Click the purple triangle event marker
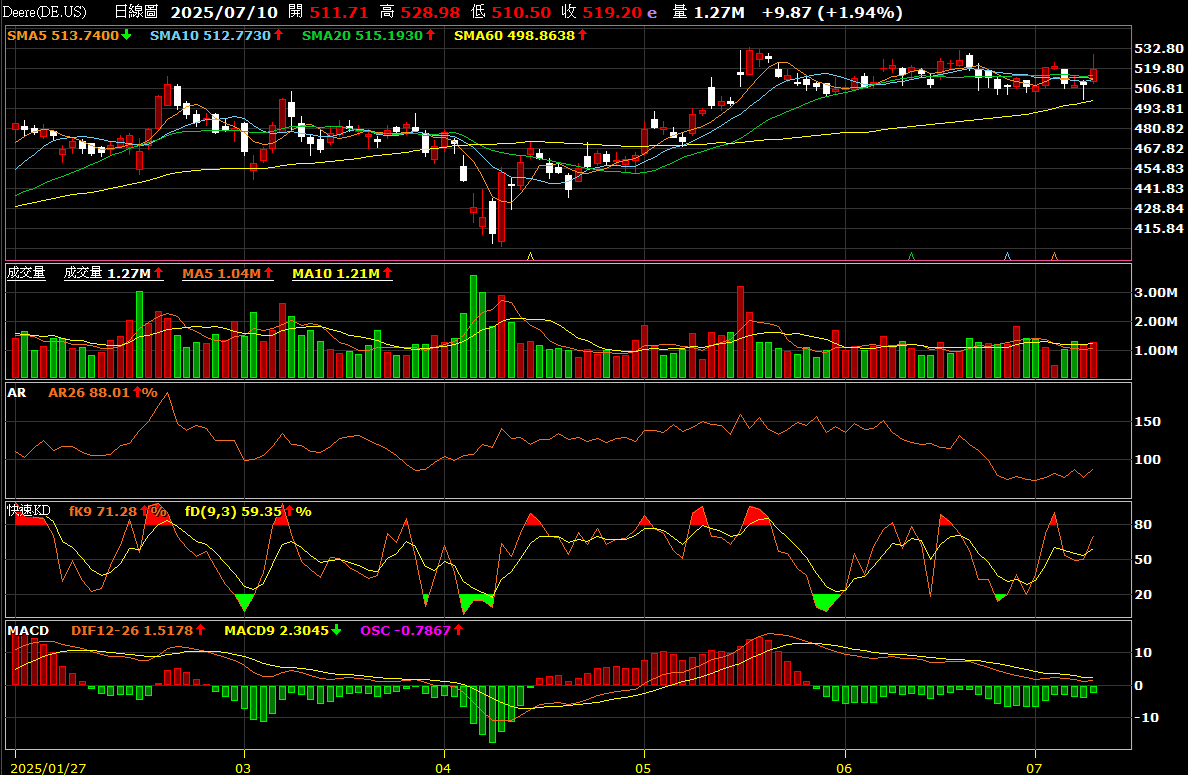 (1007, 256)
